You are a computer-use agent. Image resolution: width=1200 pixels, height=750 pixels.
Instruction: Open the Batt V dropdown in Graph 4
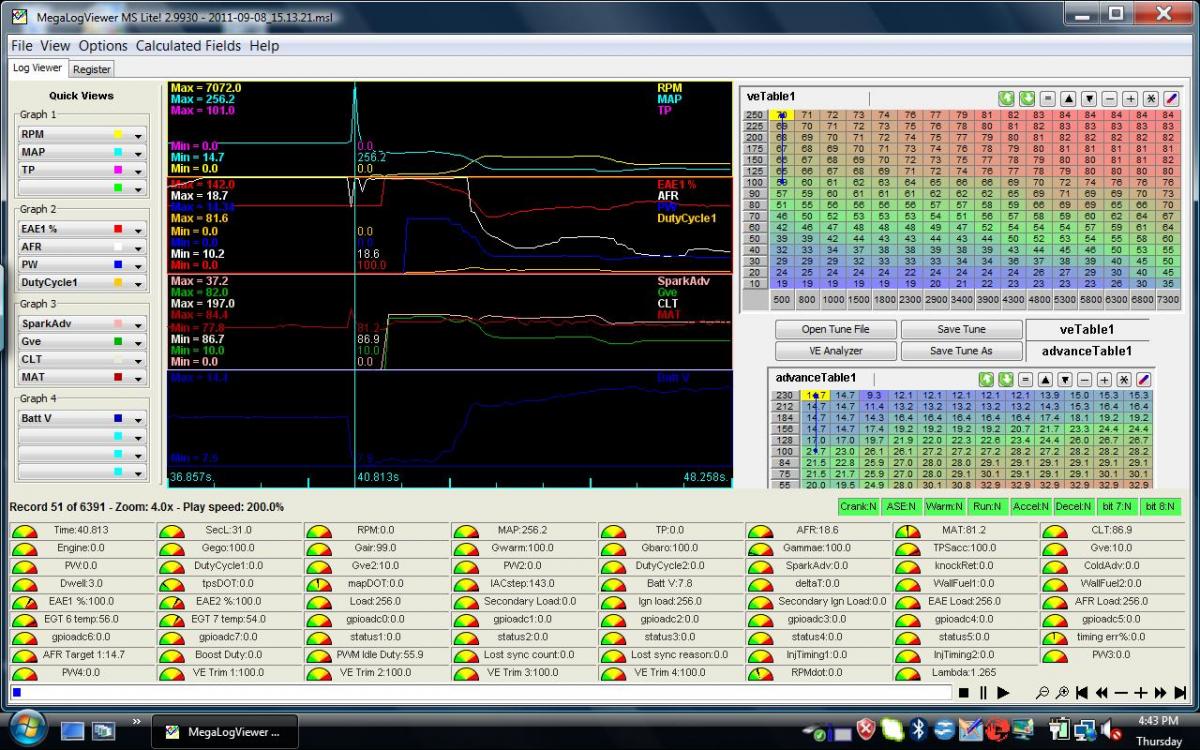pyautogui.click(x=139, y=420)
